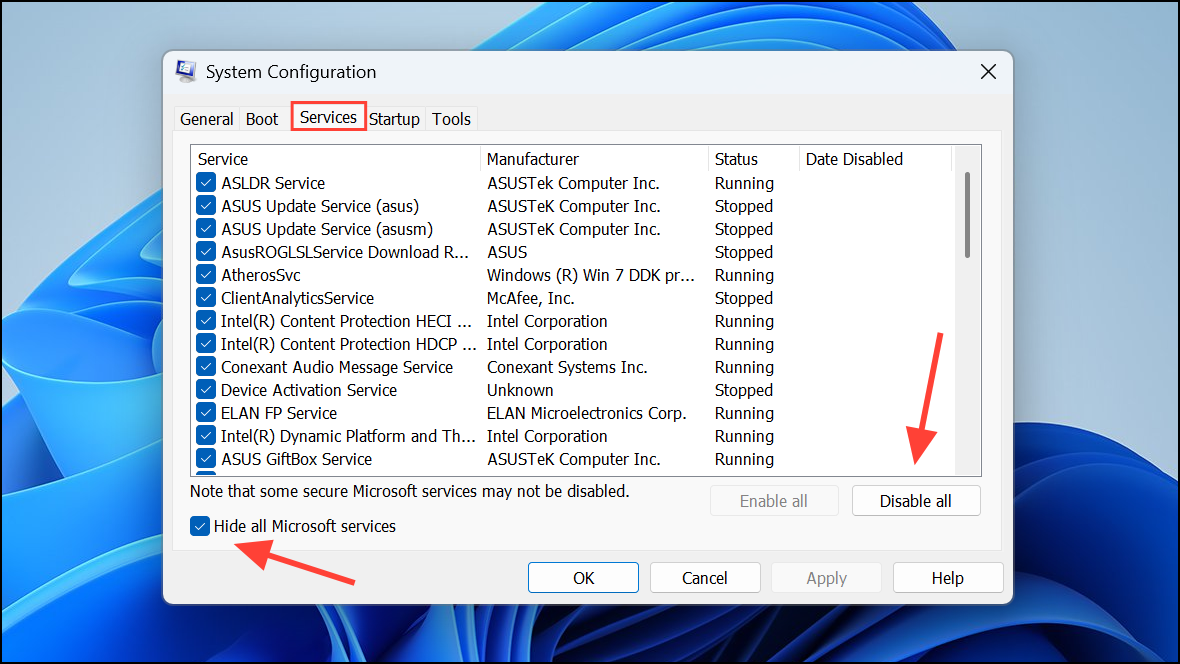Switch to the General tab
Image resolution: width=1180 pixels, height=664 pixels.
pos(206,119)
